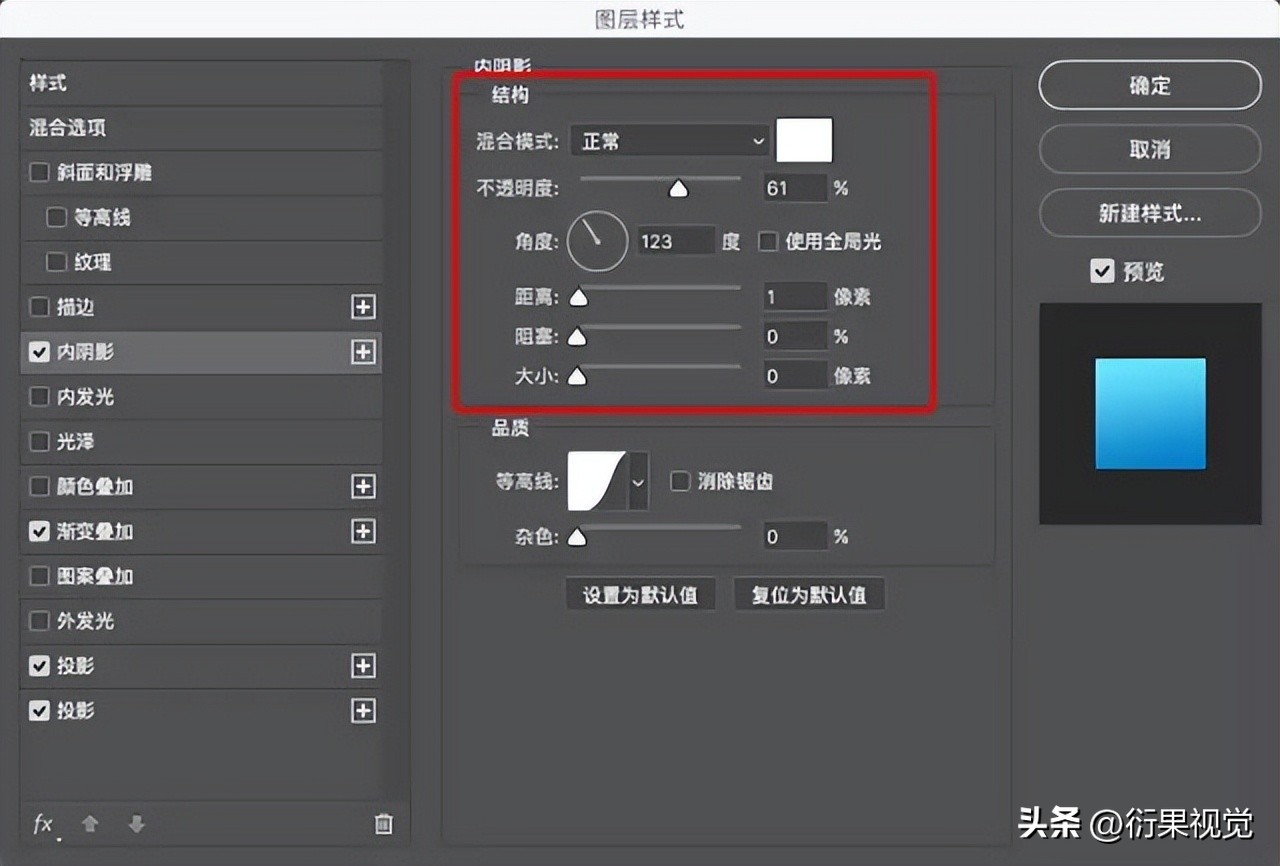Click the 复位为默认值 button
This screenshot has width=1280, height=866.
tap(810, 593)
